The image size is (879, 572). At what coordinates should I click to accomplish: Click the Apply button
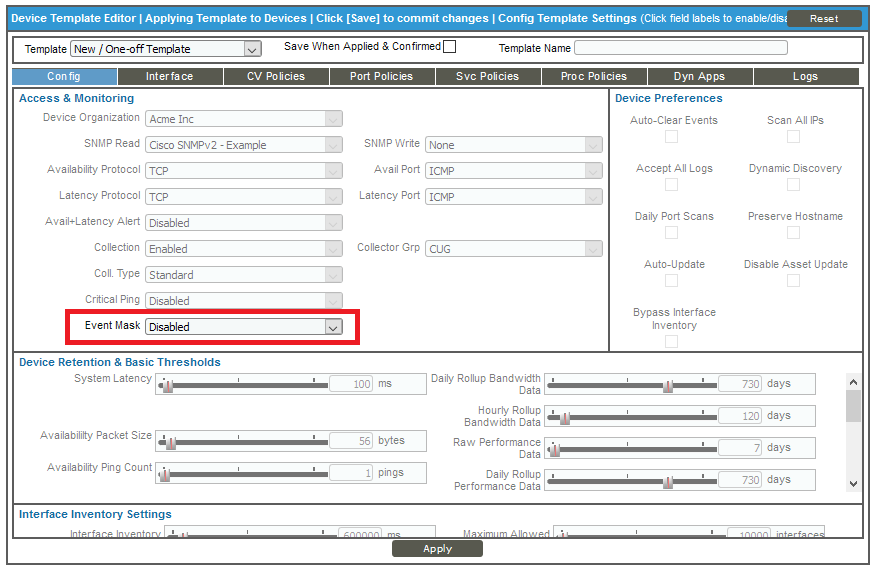point(437,549)
